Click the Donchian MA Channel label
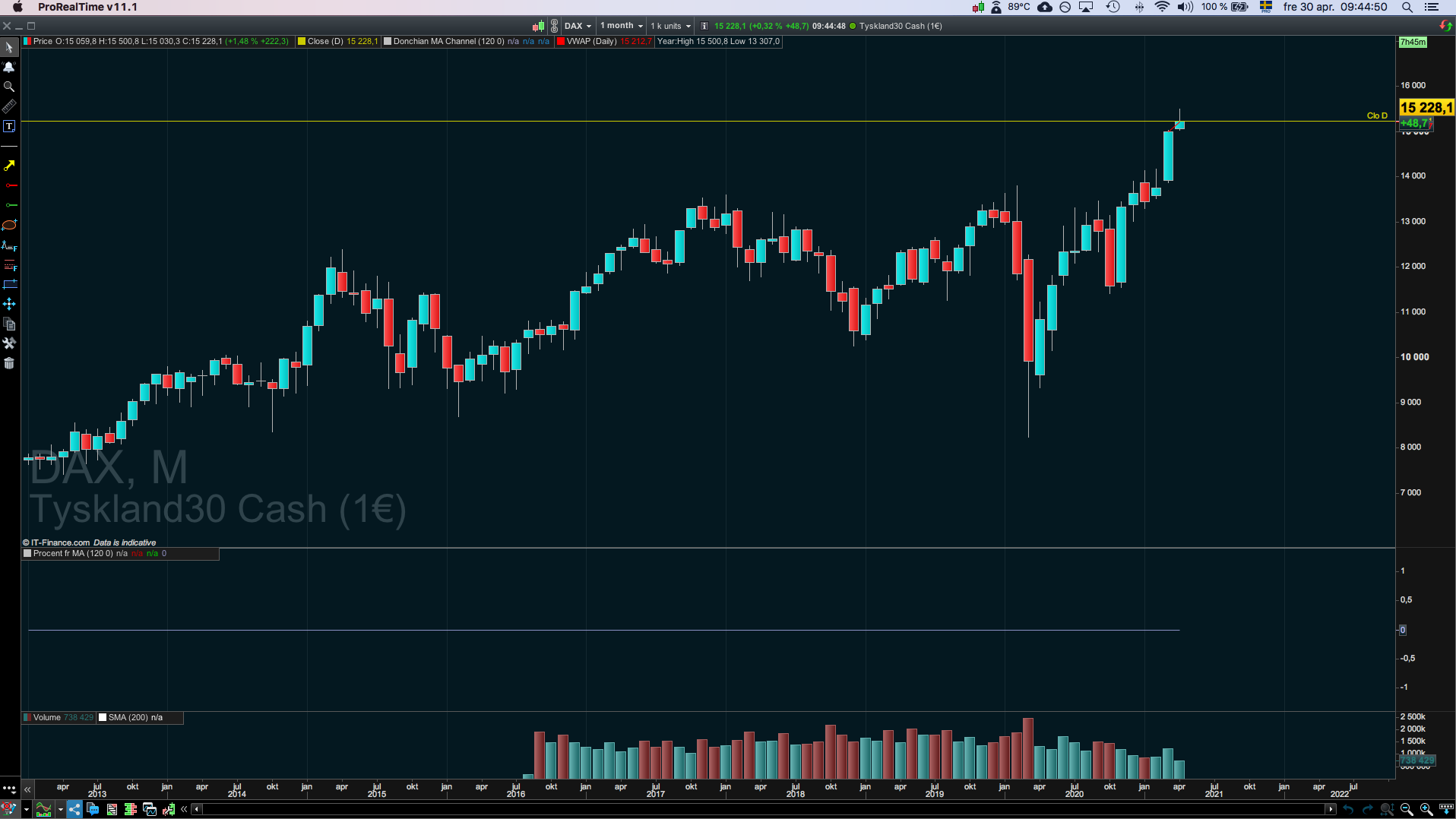1456x819 pixels. pos(448,42)
